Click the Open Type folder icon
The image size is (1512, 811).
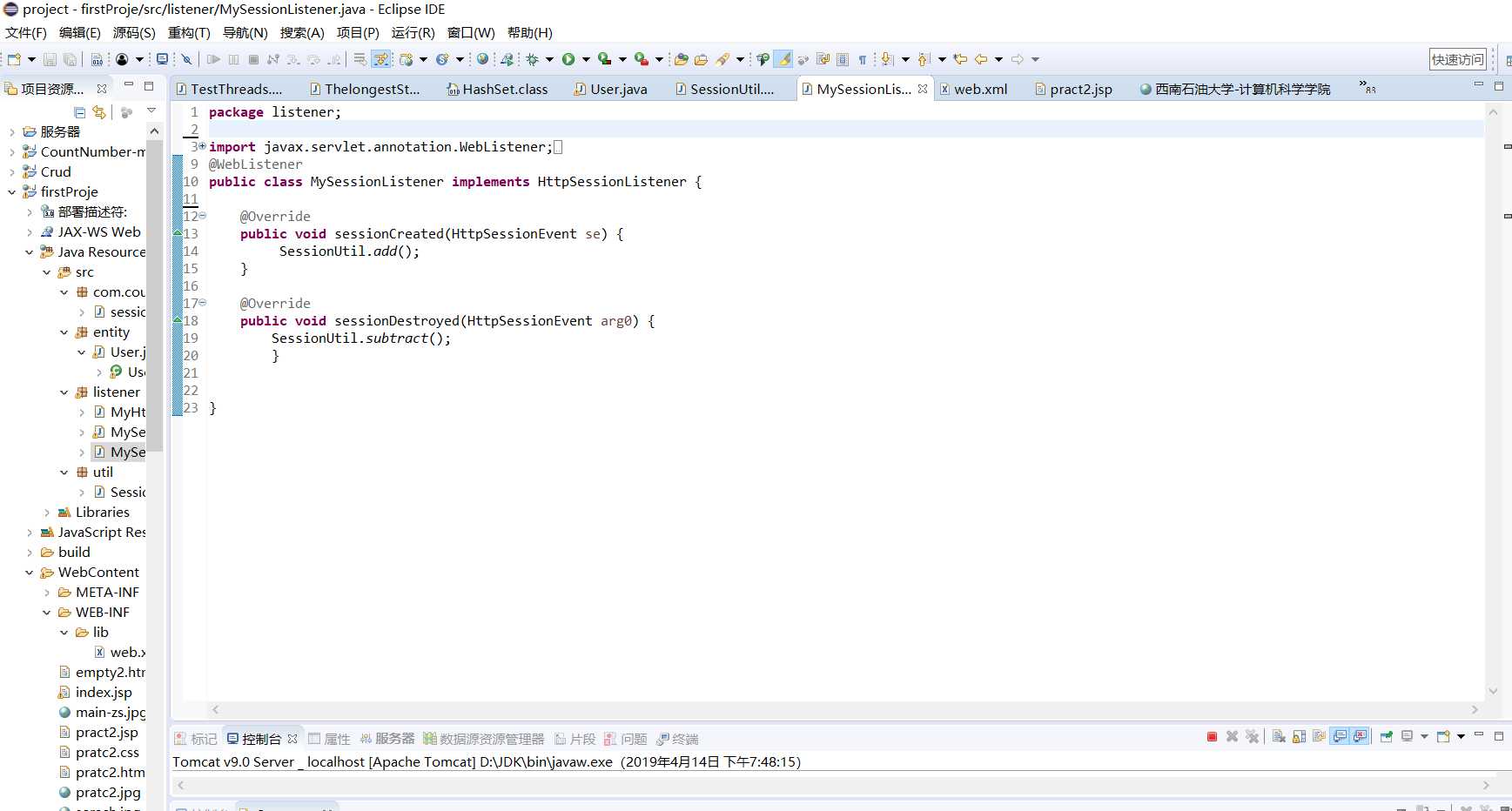pyautogui.click(x=682, y=59)
